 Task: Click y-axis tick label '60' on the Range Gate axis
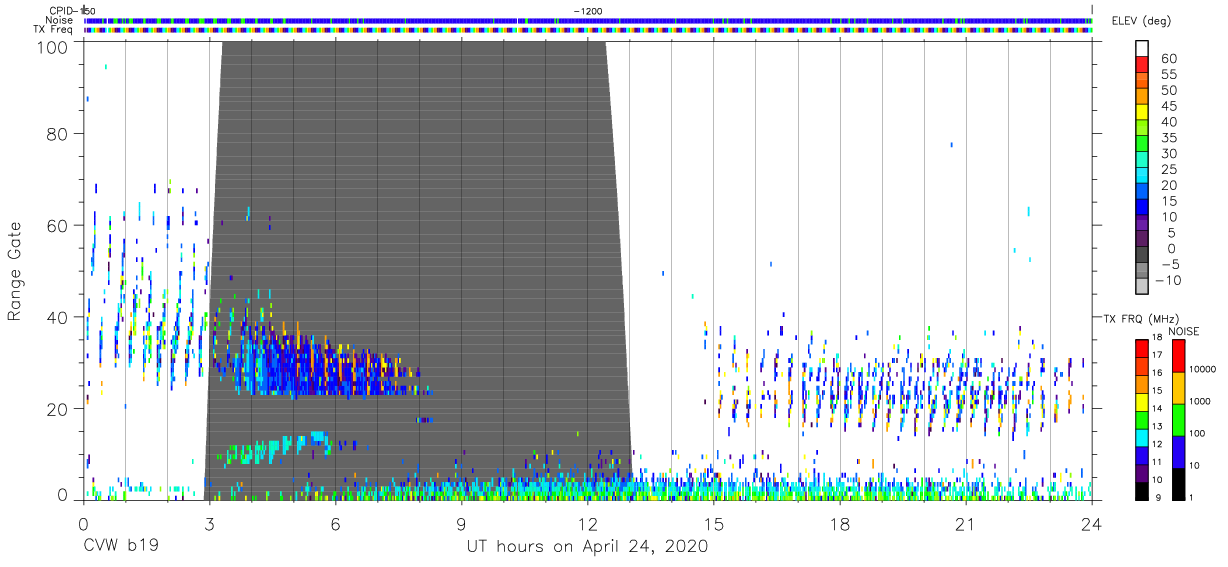click(x=58, y=225)
